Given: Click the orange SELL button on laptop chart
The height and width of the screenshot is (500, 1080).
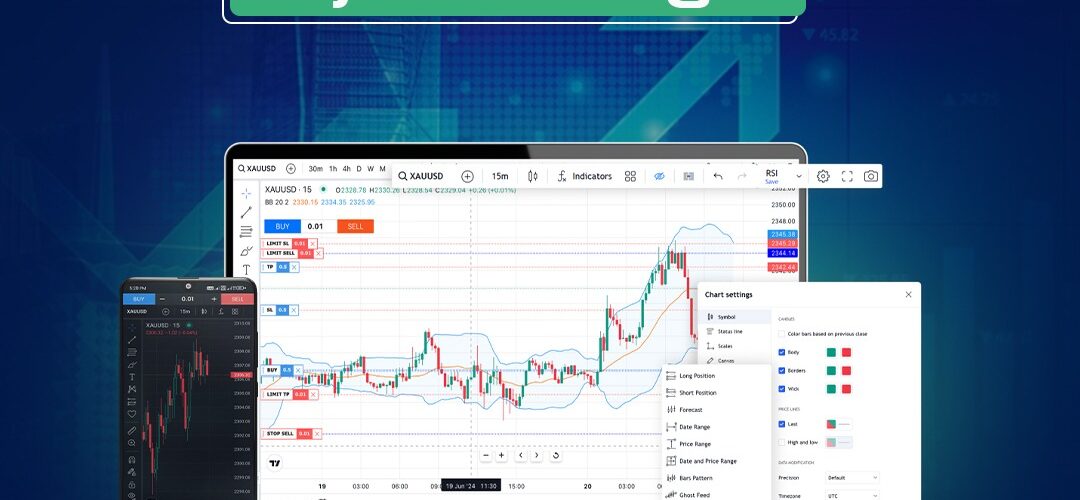Looking at the screenshot, I should coord(355,226).
